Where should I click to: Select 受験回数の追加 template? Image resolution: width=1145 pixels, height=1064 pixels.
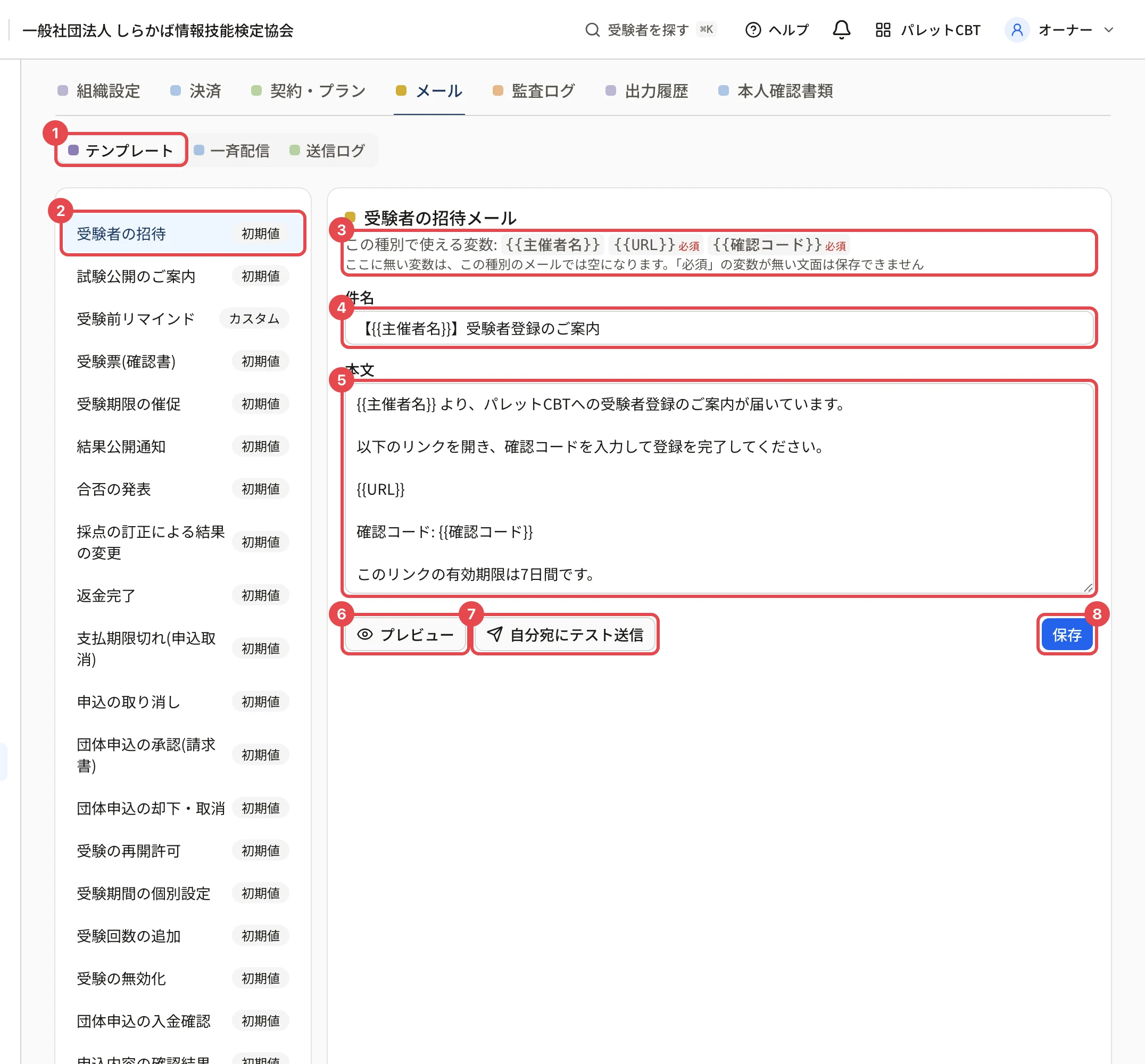coord(182,936)
